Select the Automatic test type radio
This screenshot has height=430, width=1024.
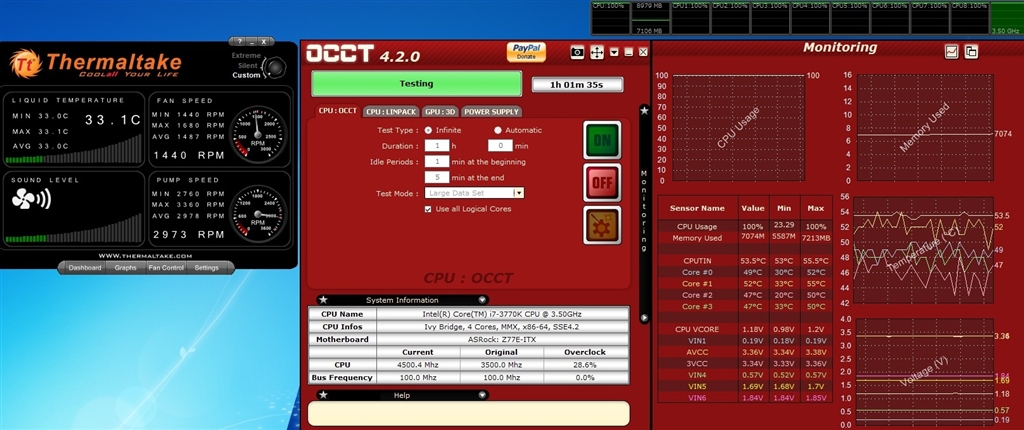498,130
